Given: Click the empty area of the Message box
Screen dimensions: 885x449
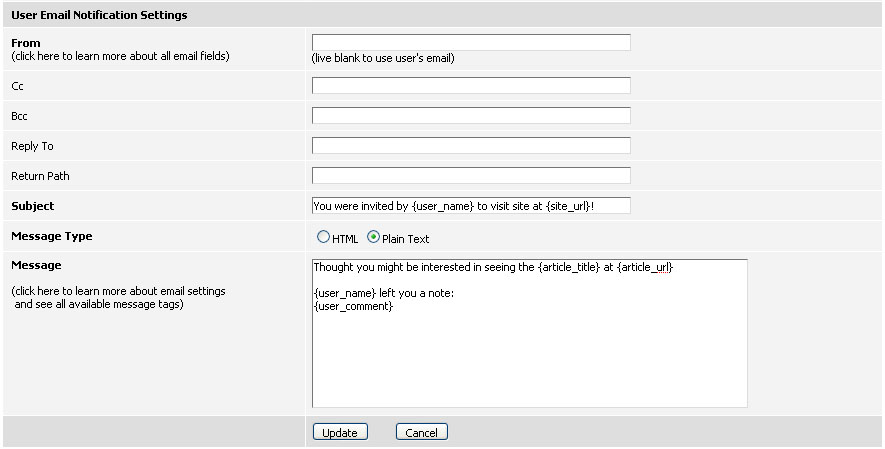Looking at the screenshot, I should (529, 361).
